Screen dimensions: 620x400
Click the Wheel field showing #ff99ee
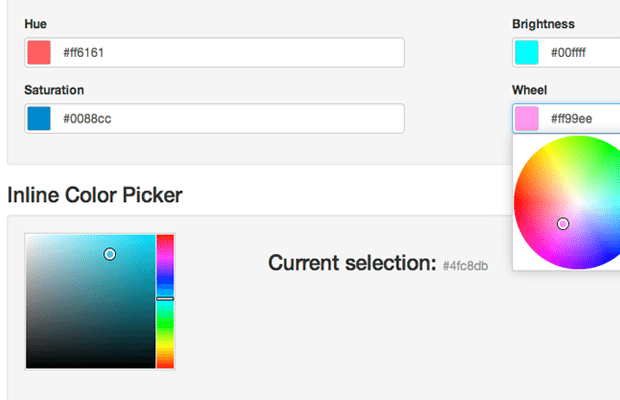click(582, 119)
